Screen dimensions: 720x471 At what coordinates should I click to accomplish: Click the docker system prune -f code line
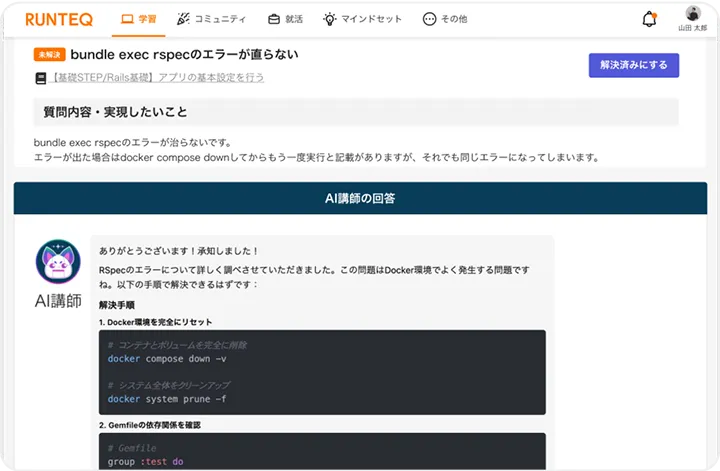pos(166,398)
